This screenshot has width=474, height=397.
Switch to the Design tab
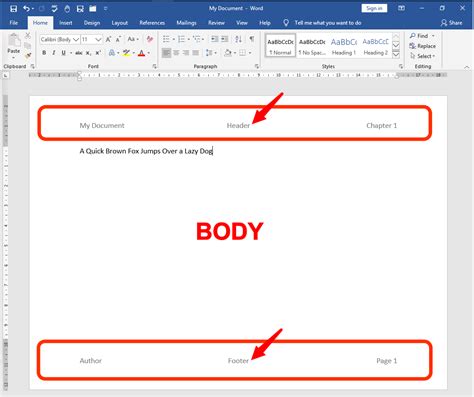click(92, 23)
